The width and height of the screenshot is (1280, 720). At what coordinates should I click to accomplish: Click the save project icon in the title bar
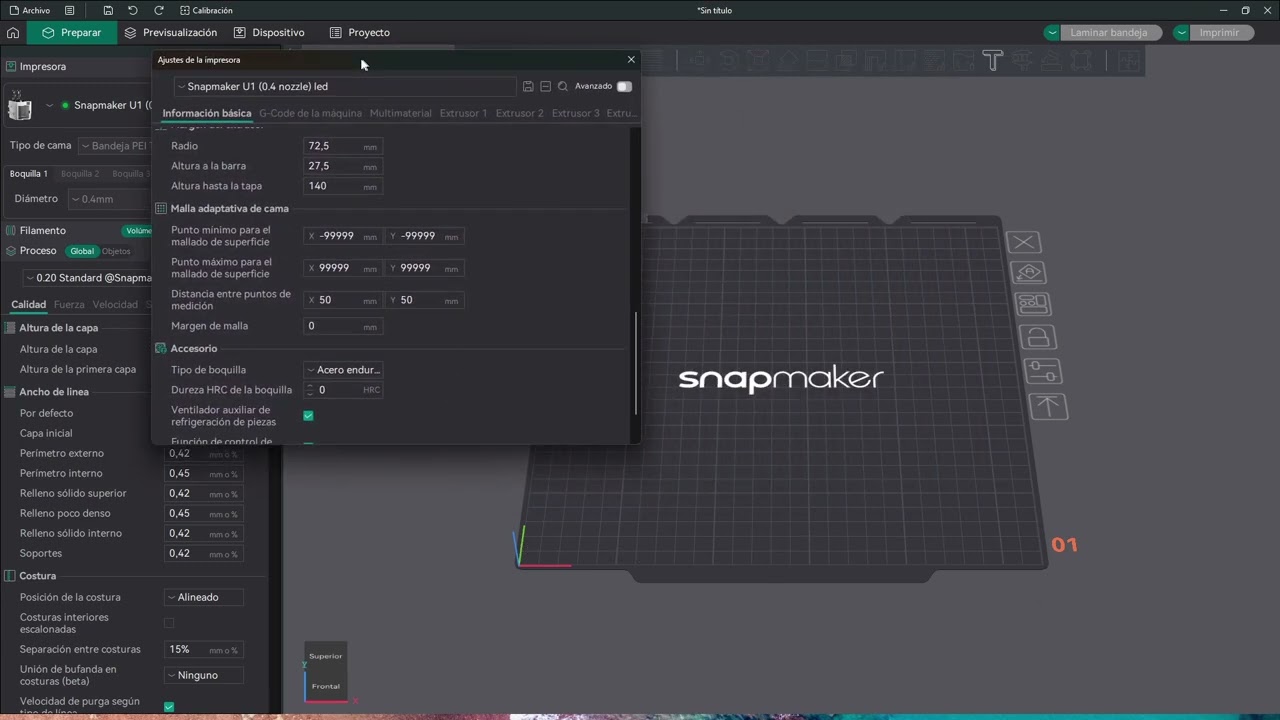coord(108,10)
